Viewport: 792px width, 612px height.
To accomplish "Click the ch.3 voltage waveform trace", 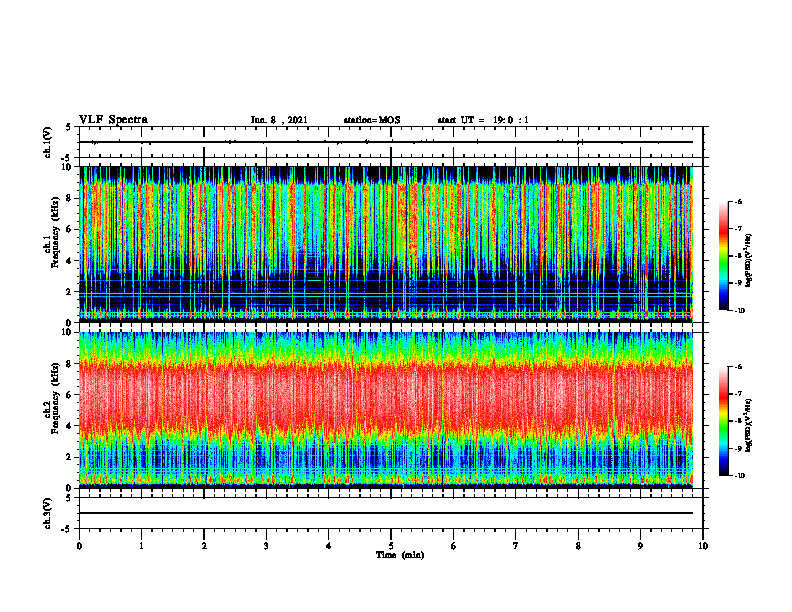I will [386, 513].
